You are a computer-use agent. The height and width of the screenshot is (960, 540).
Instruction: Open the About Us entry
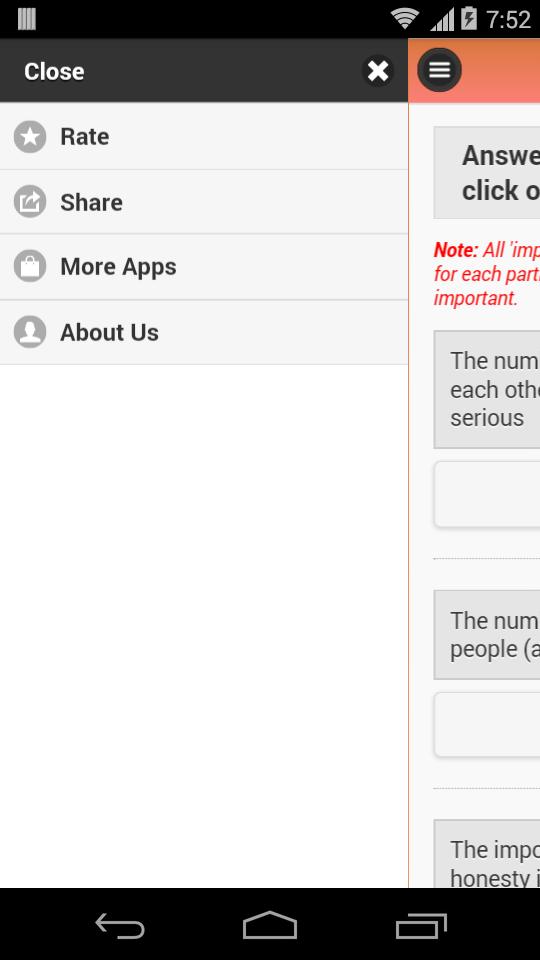pyautogui.click(x=204, y=332)
